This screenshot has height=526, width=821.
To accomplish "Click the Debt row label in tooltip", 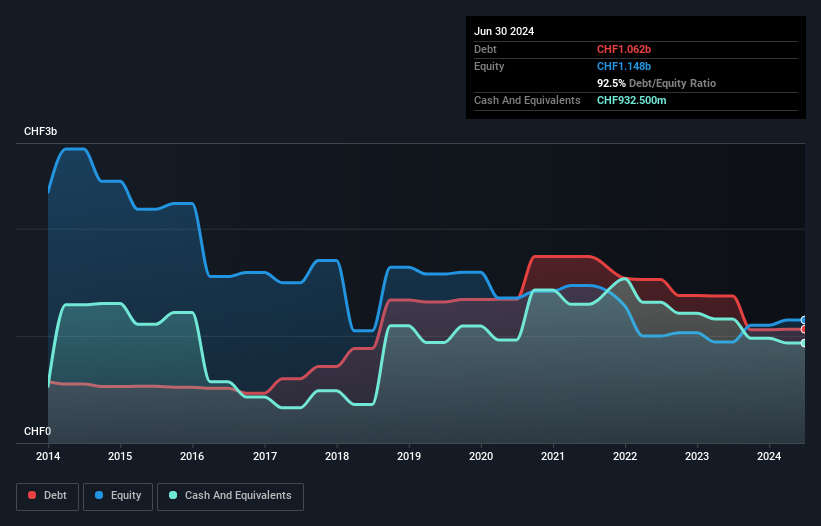I will coord(485,49).
